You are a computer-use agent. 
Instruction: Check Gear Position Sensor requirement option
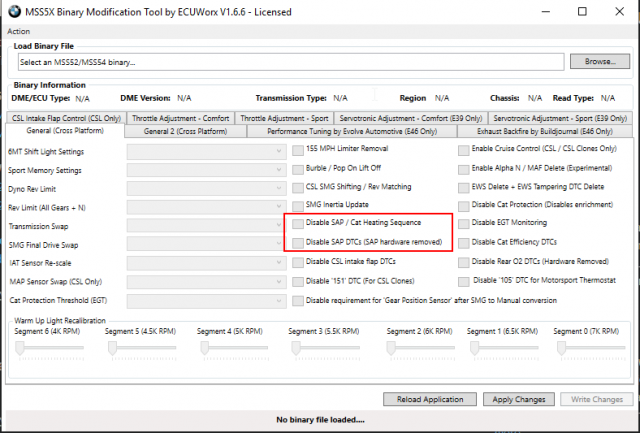point(298,301)
